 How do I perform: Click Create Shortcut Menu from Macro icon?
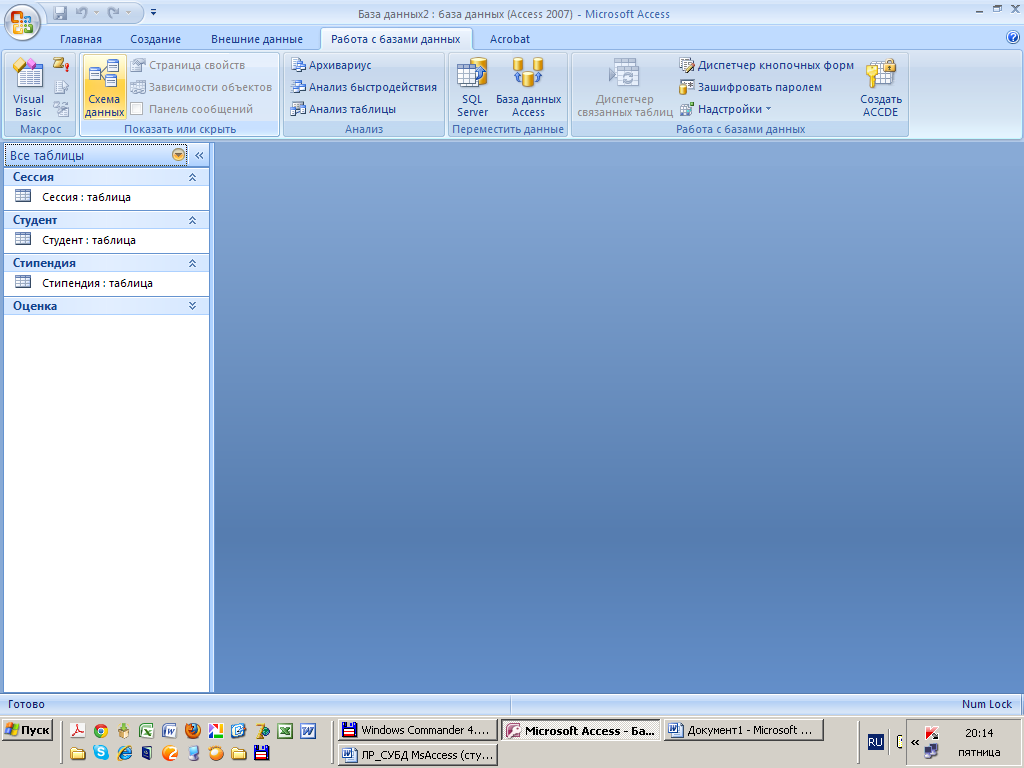click(x=61, y=87)
